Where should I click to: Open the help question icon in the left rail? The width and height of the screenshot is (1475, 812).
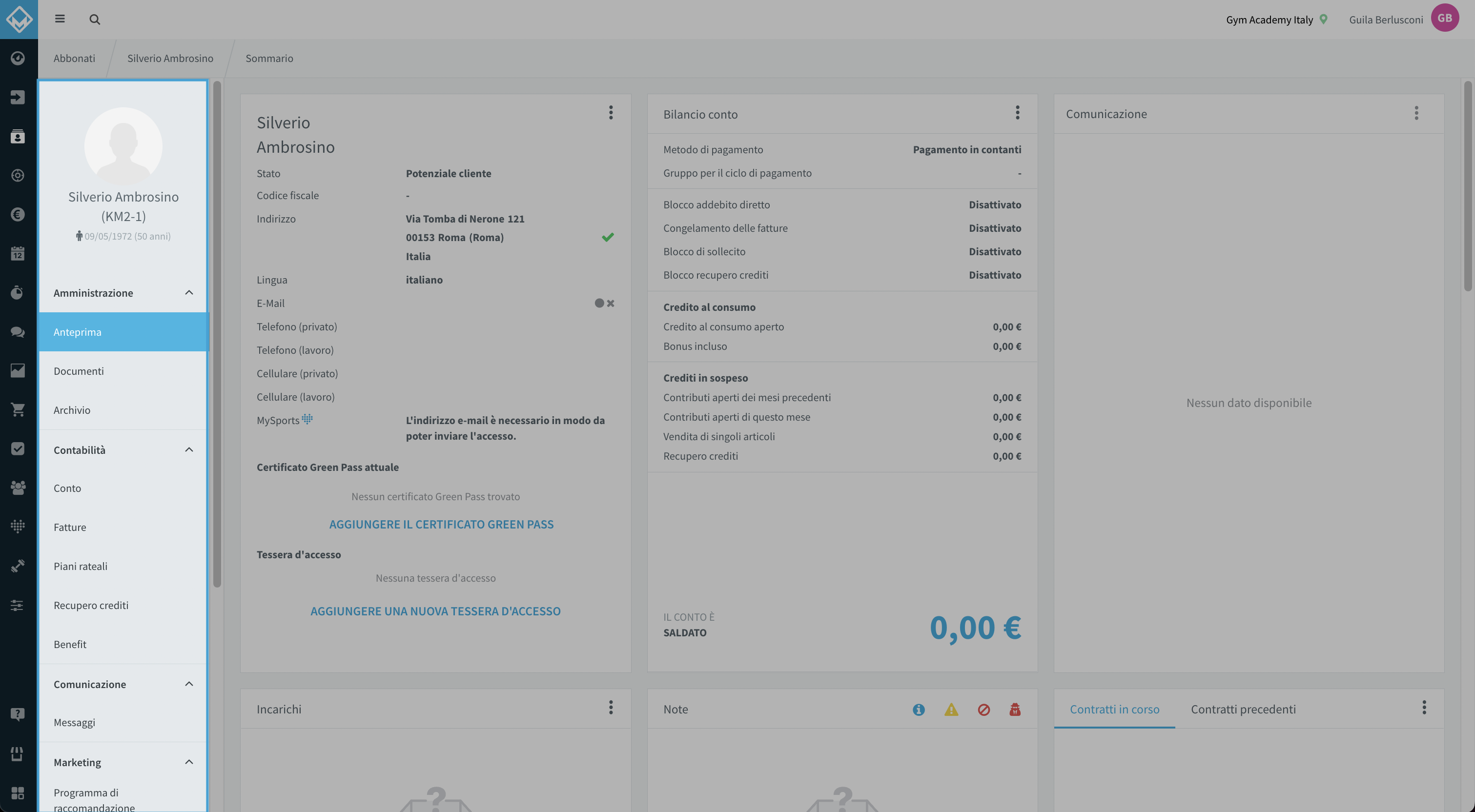coord(18,714)
